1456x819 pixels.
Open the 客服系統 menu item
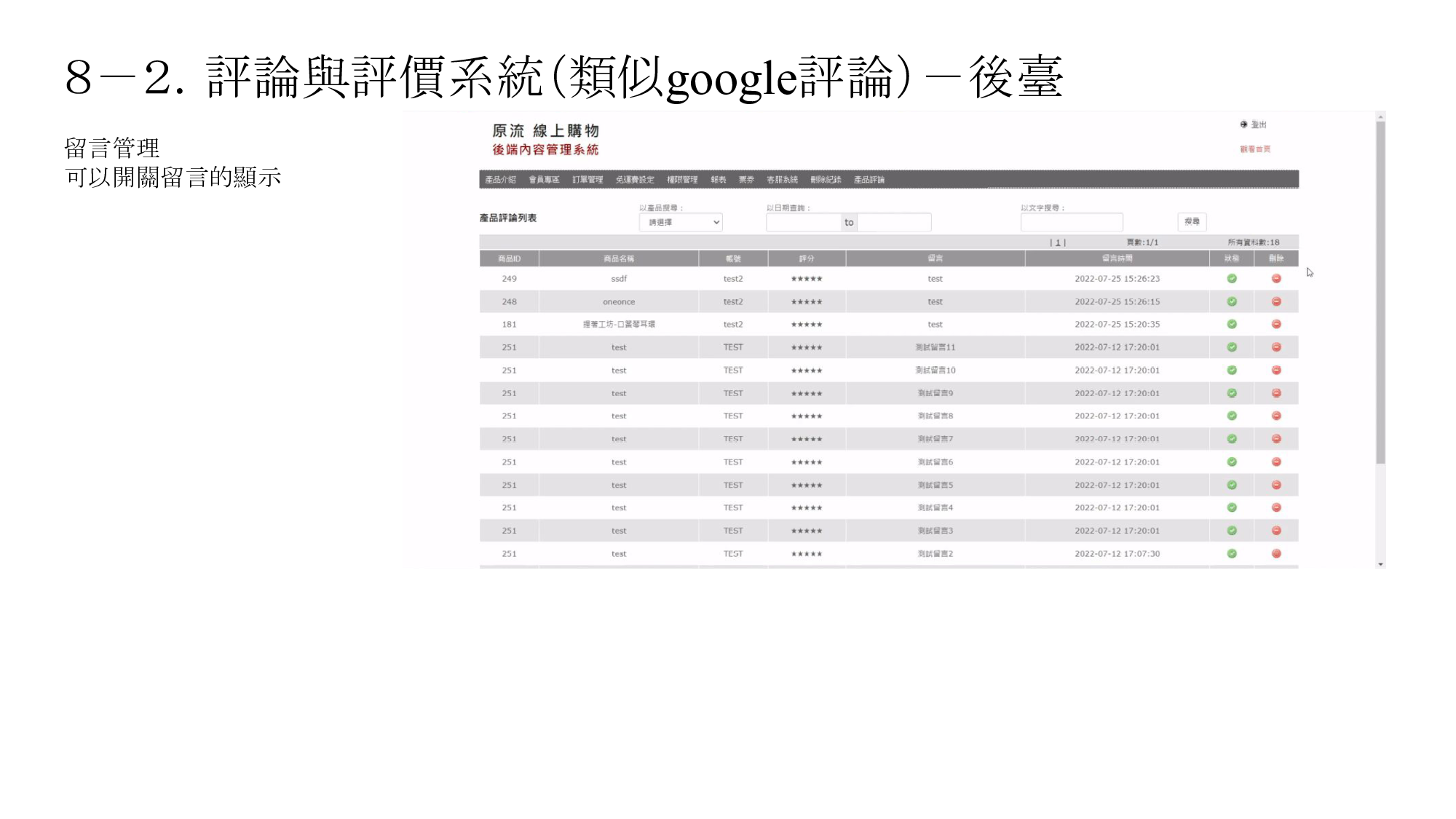pos(782,180)
